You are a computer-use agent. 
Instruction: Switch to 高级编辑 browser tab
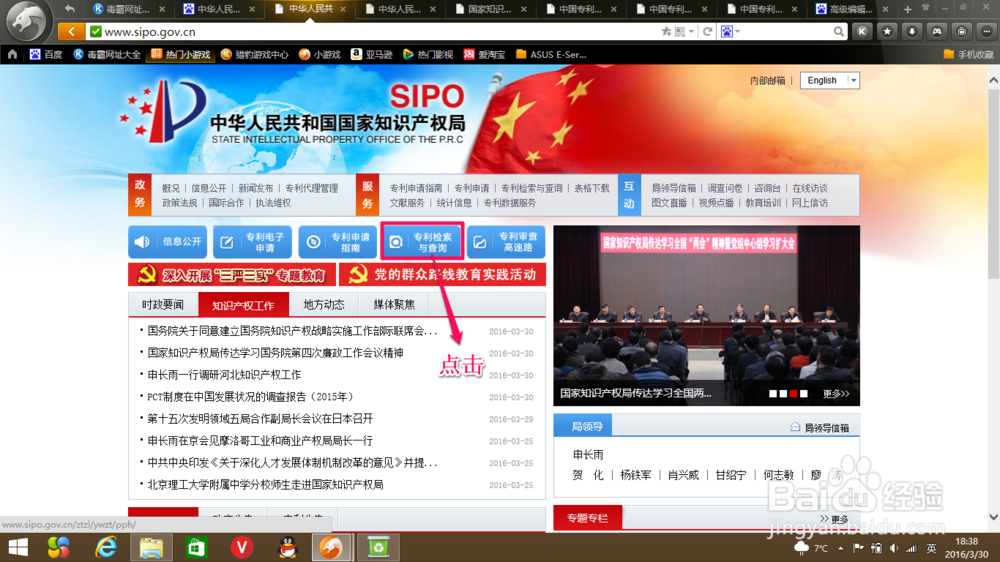pos(850,9)
